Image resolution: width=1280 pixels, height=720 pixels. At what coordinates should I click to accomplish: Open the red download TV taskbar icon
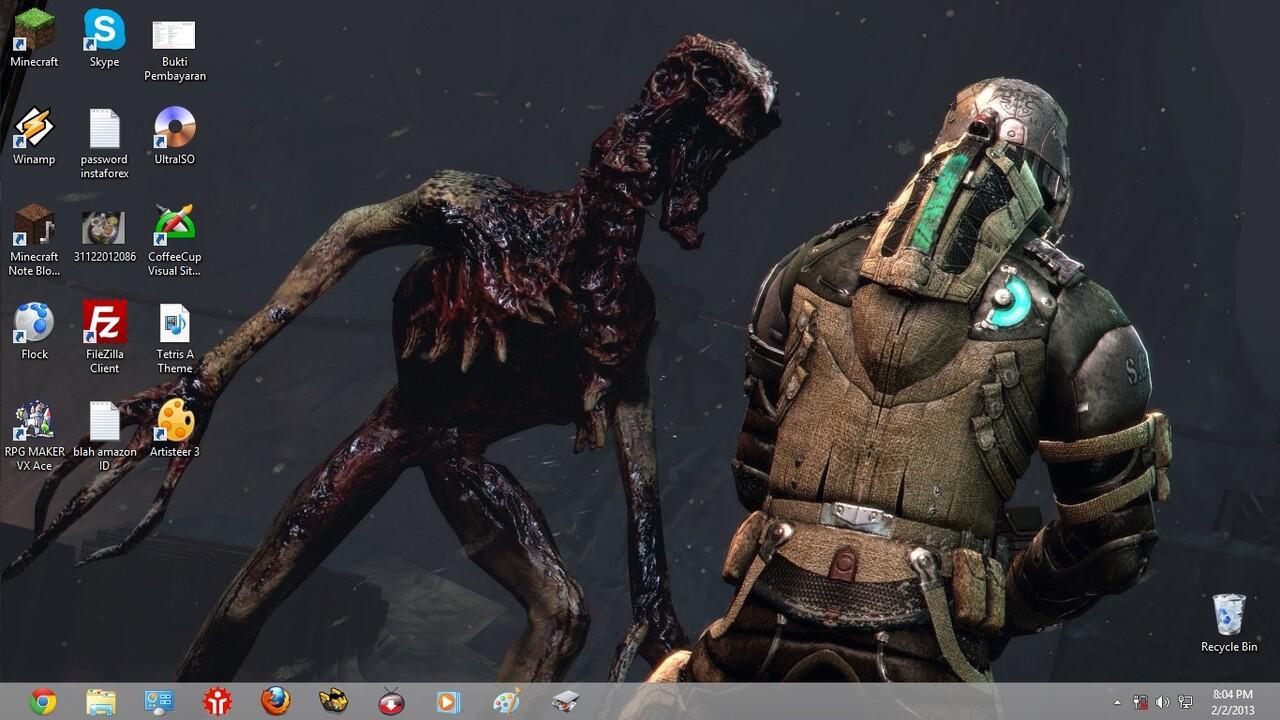tap(391, 702)
